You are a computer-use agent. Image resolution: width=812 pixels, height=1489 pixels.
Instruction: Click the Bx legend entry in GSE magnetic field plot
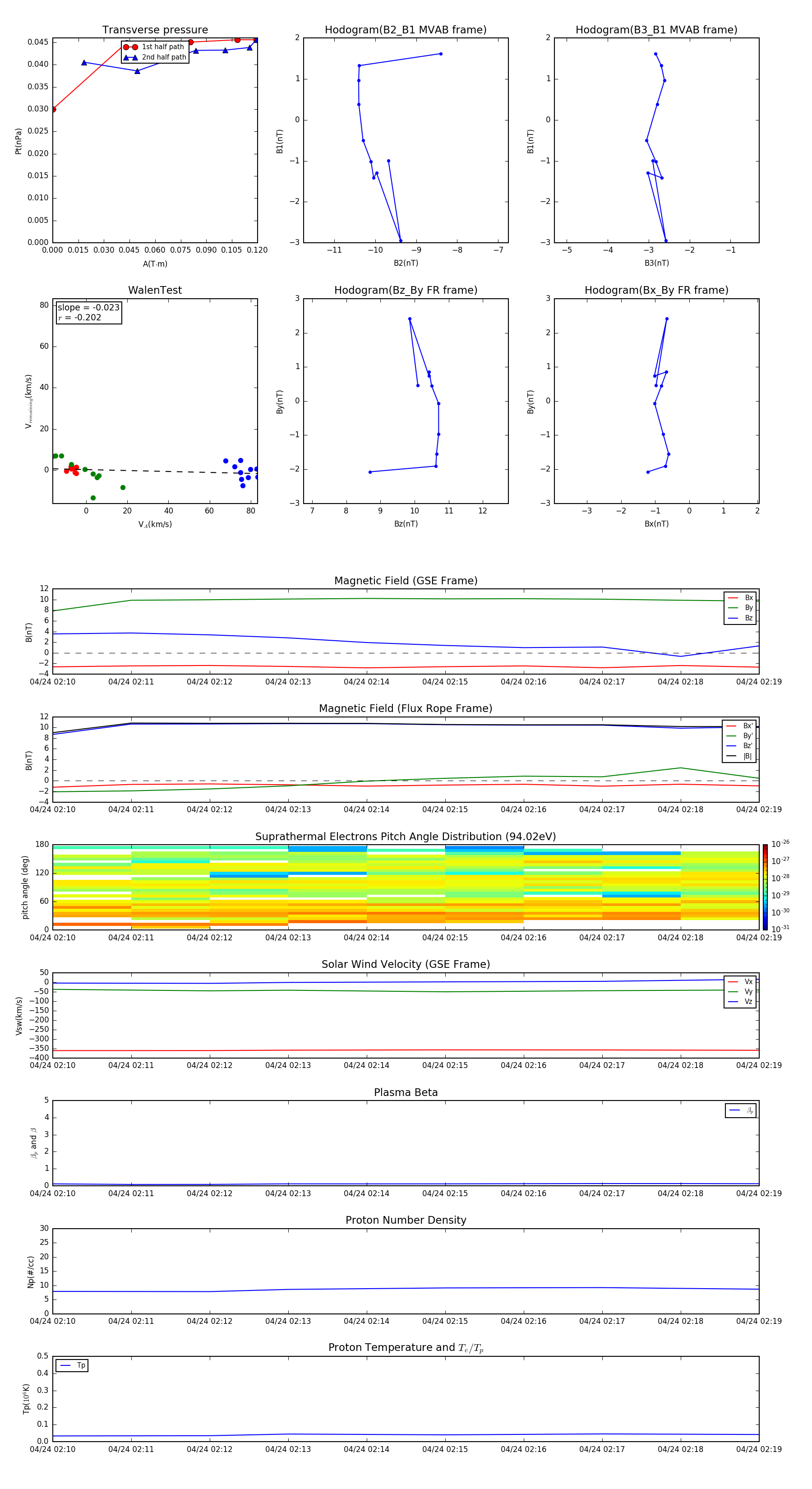tap(740, 598)
